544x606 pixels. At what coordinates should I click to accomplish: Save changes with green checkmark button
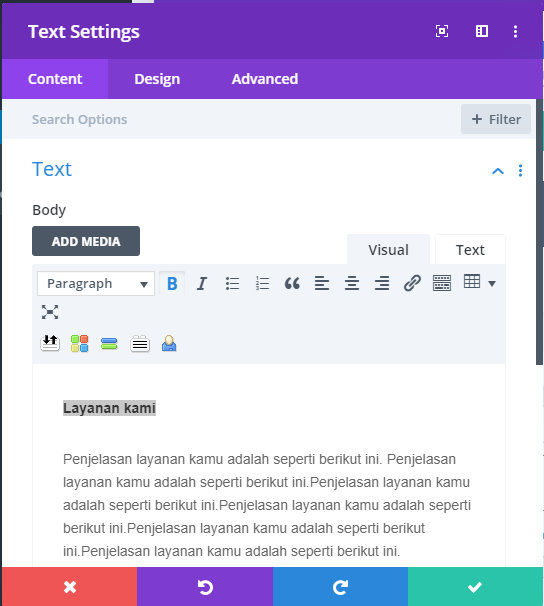click(x=475, y=587)
